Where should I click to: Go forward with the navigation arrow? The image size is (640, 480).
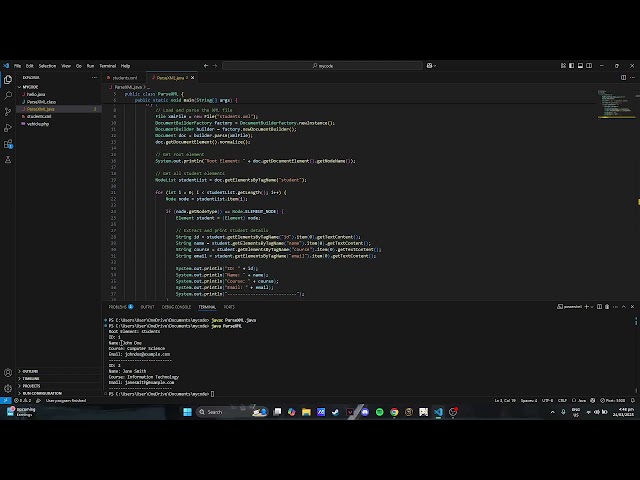coord(215,66)
